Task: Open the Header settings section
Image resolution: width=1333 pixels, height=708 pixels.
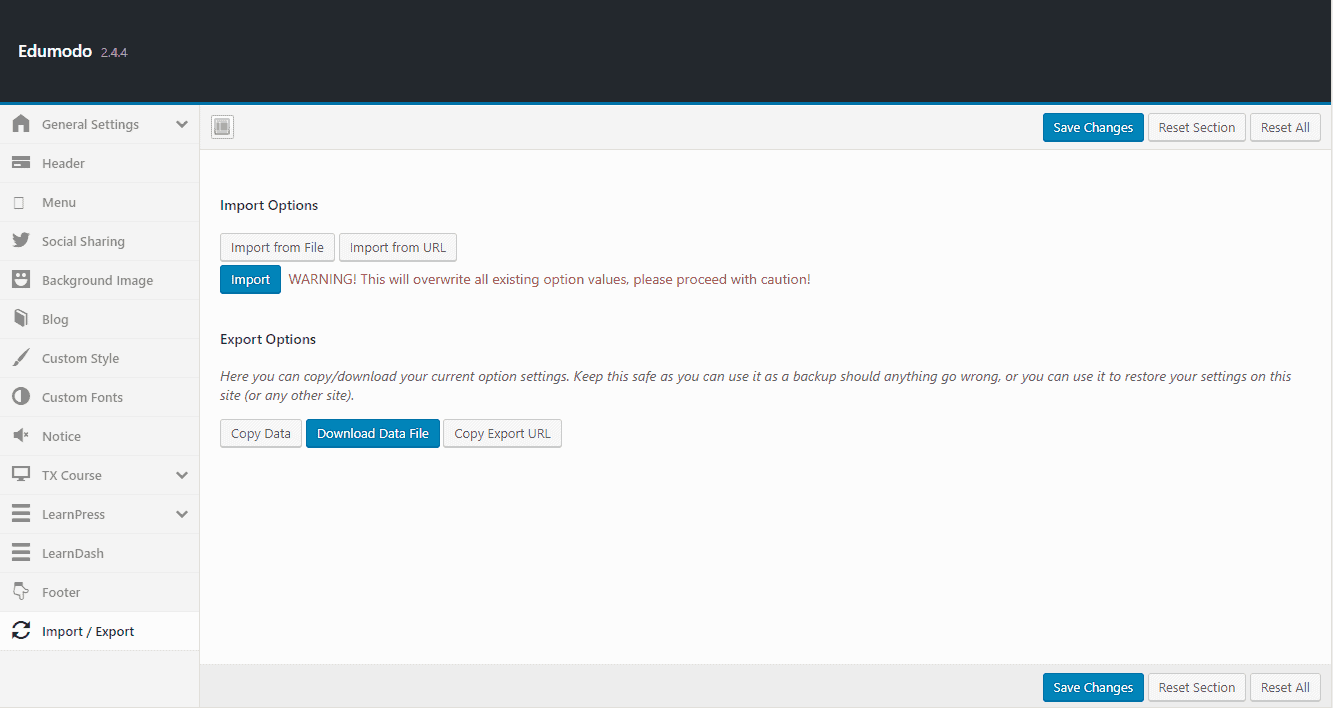Action: pos(63,163)
